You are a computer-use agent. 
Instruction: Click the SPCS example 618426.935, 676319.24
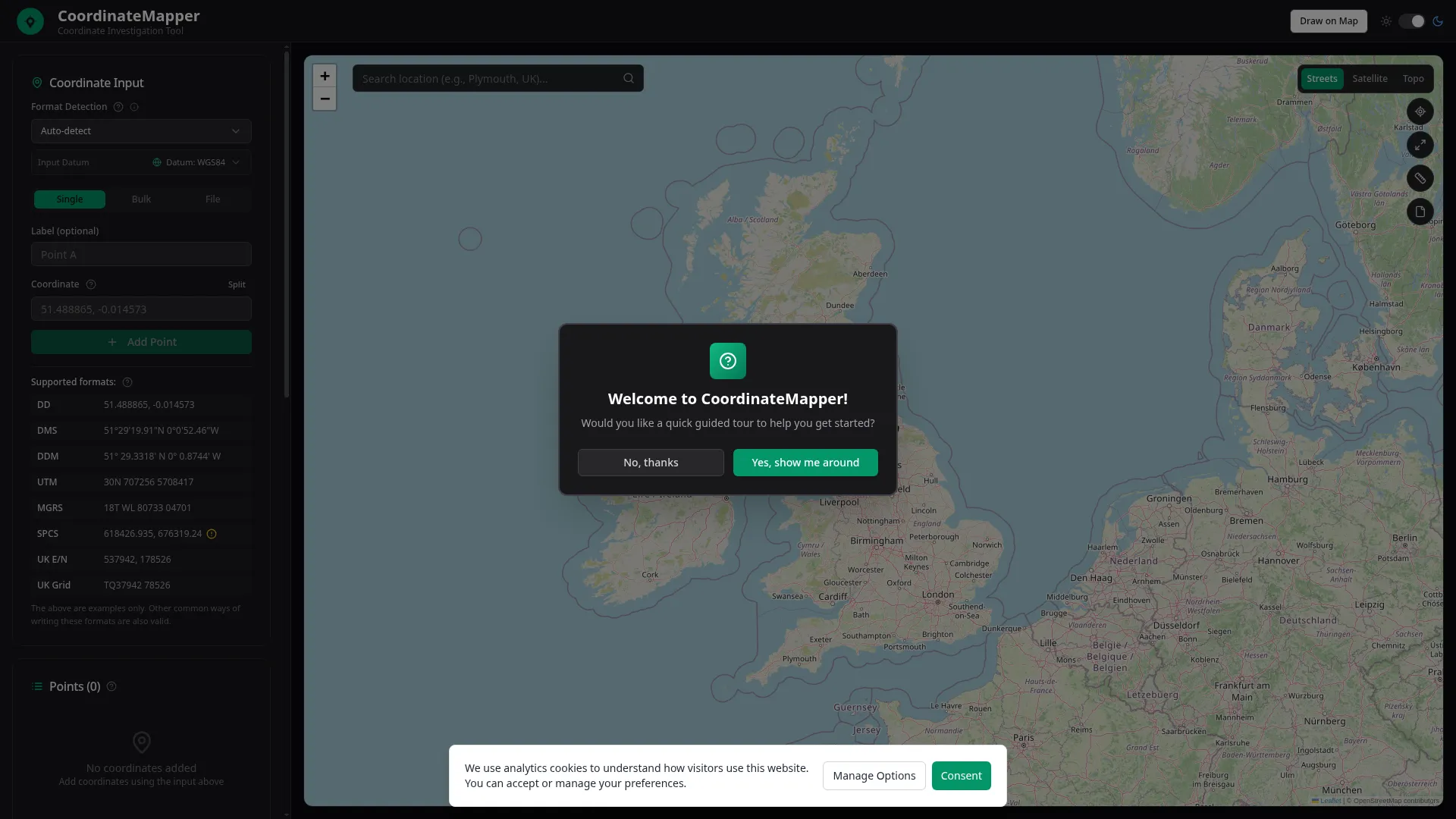pyautogui.click(x=152, y=534)
